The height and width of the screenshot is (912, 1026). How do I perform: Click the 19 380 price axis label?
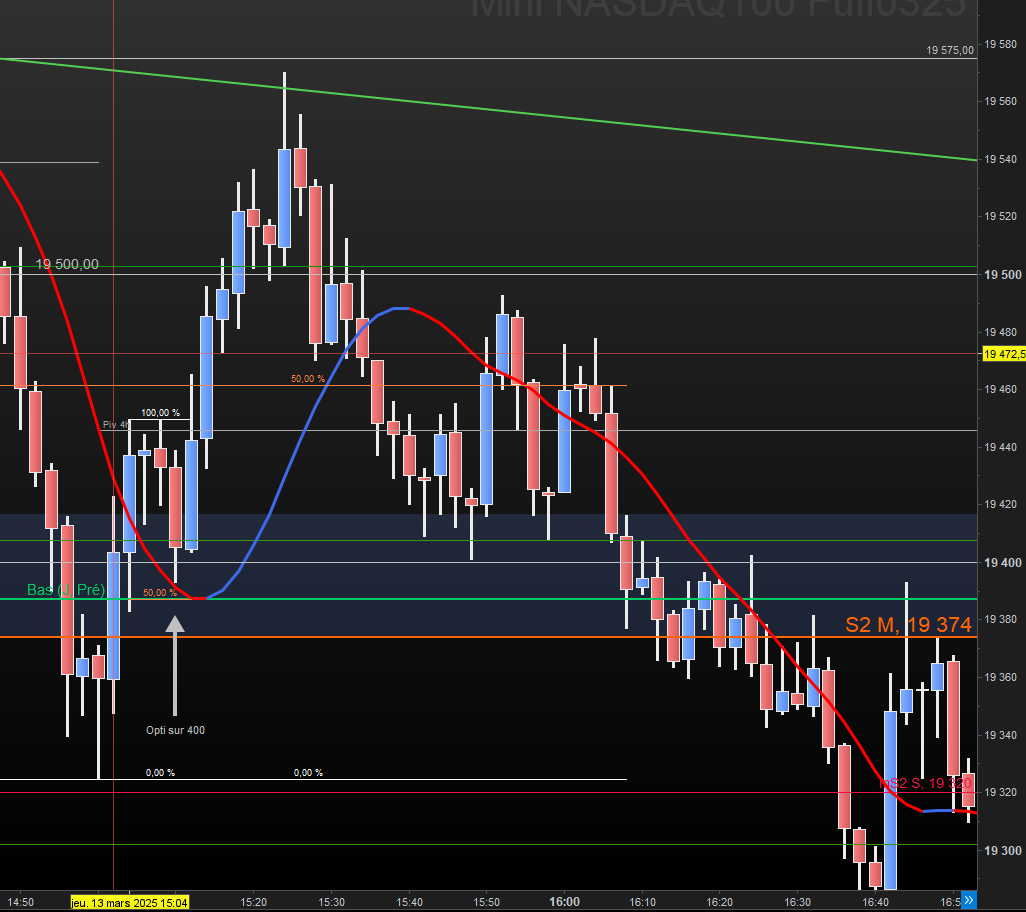1000,620
